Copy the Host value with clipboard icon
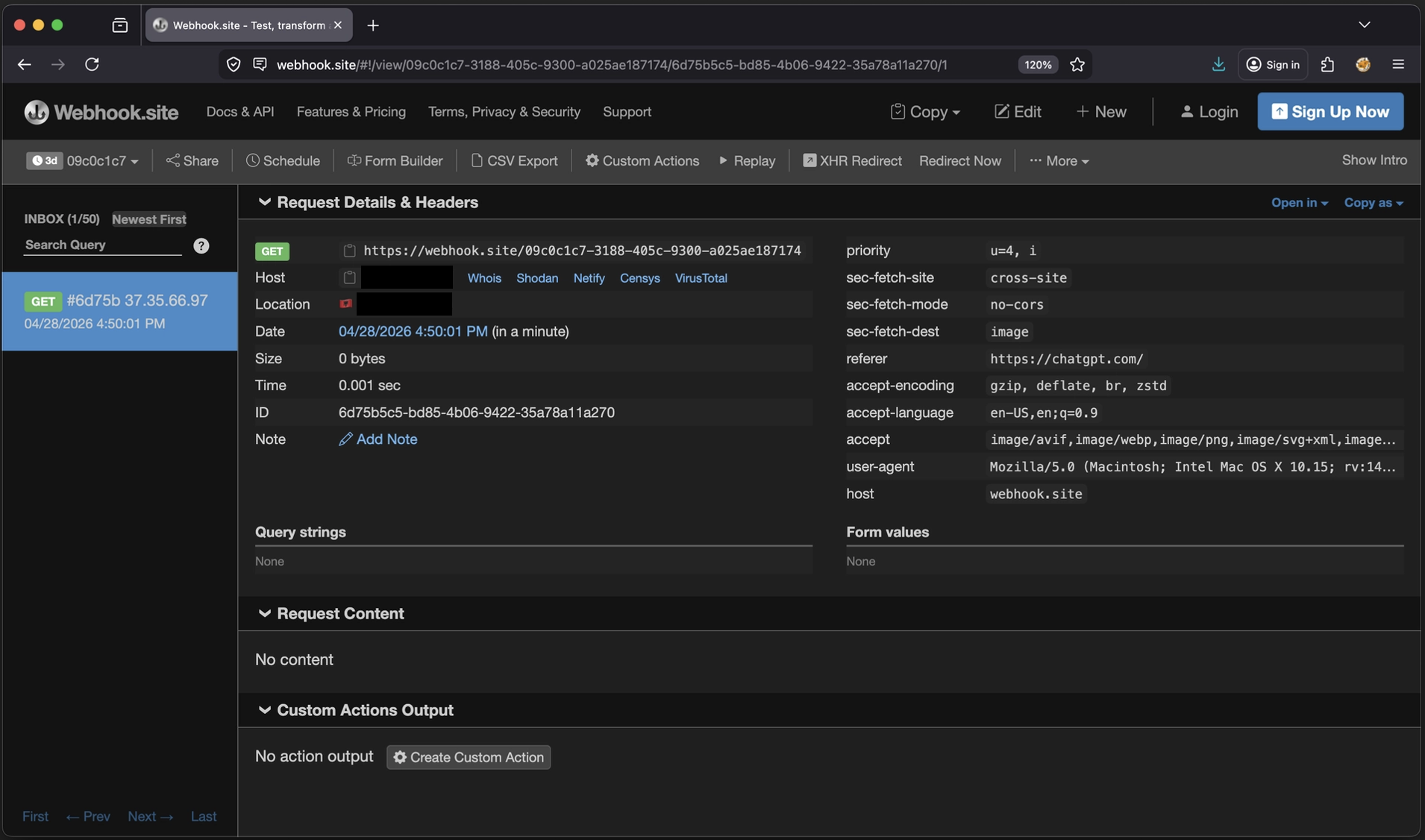The width and height of the screenshot is (1425, 840). 349,278
